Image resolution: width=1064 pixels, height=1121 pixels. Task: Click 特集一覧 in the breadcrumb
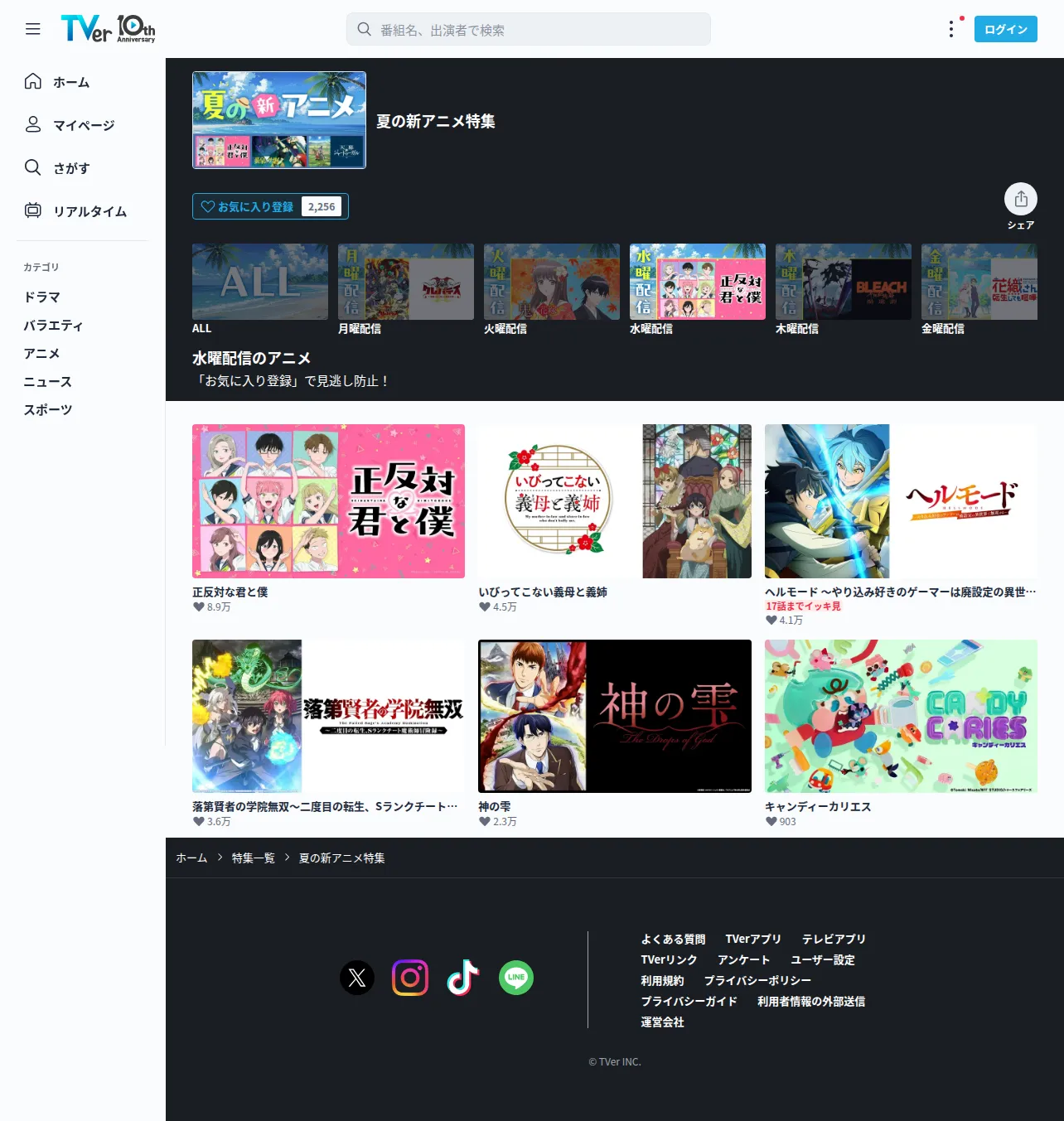pos(254,858)
